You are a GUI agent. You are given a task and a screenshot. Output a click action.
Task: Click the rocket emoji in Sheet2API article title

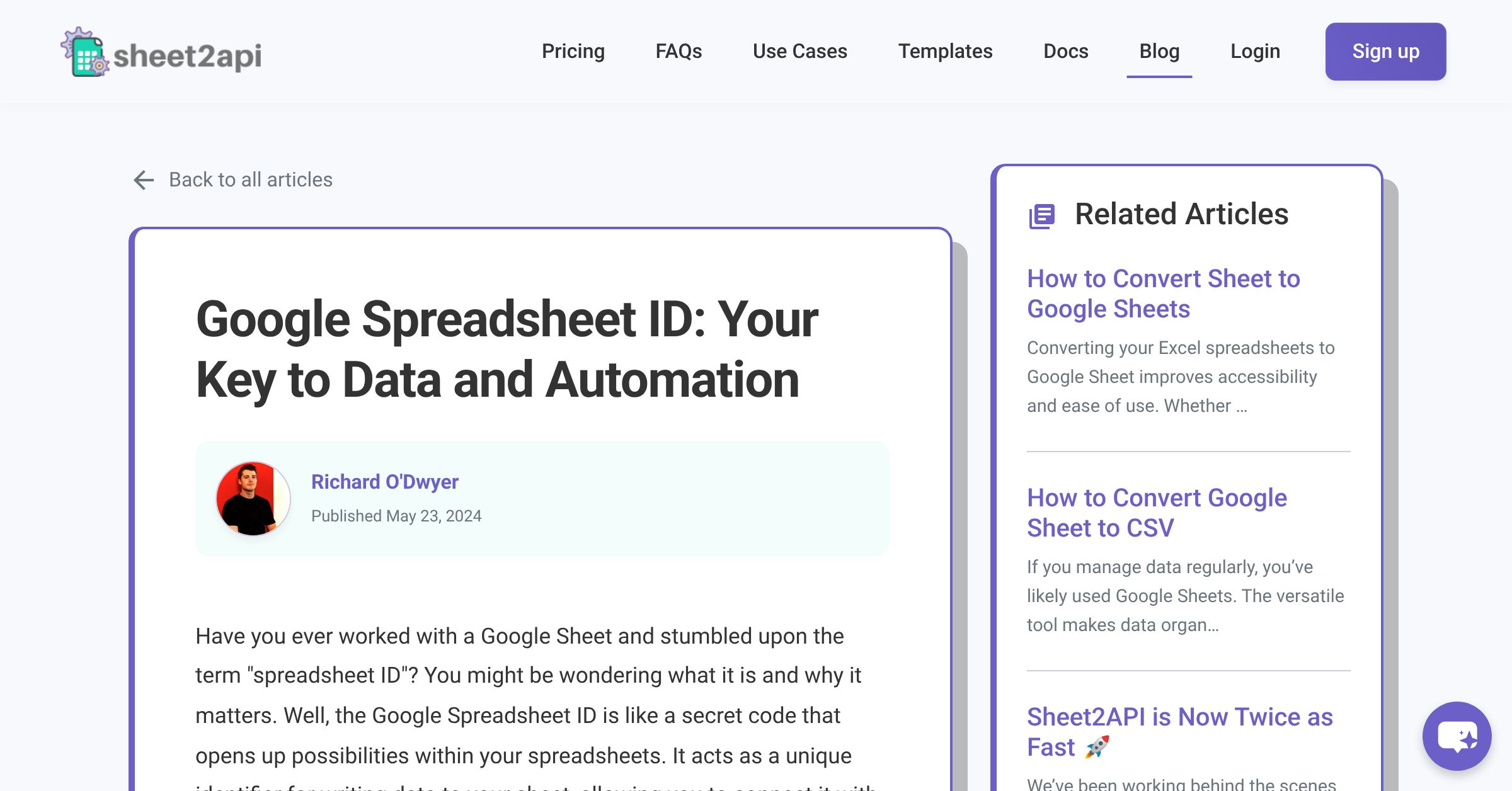[x=1096, y=748]
